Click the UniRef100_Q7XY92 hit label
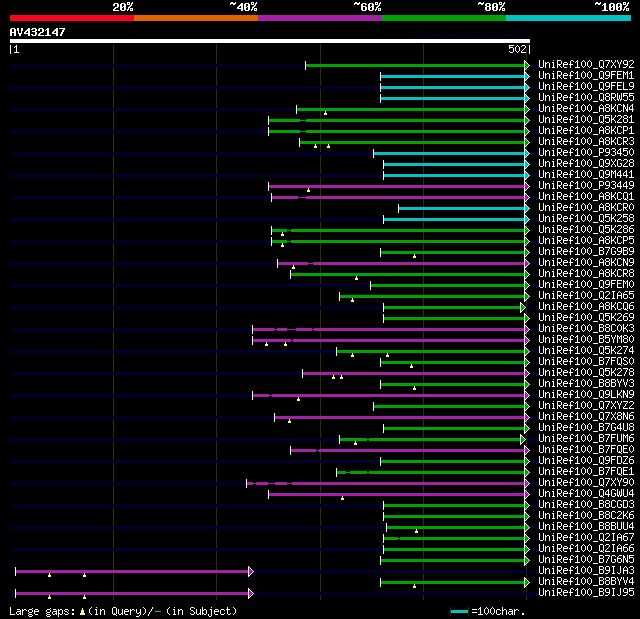 (x=586, y=64)
